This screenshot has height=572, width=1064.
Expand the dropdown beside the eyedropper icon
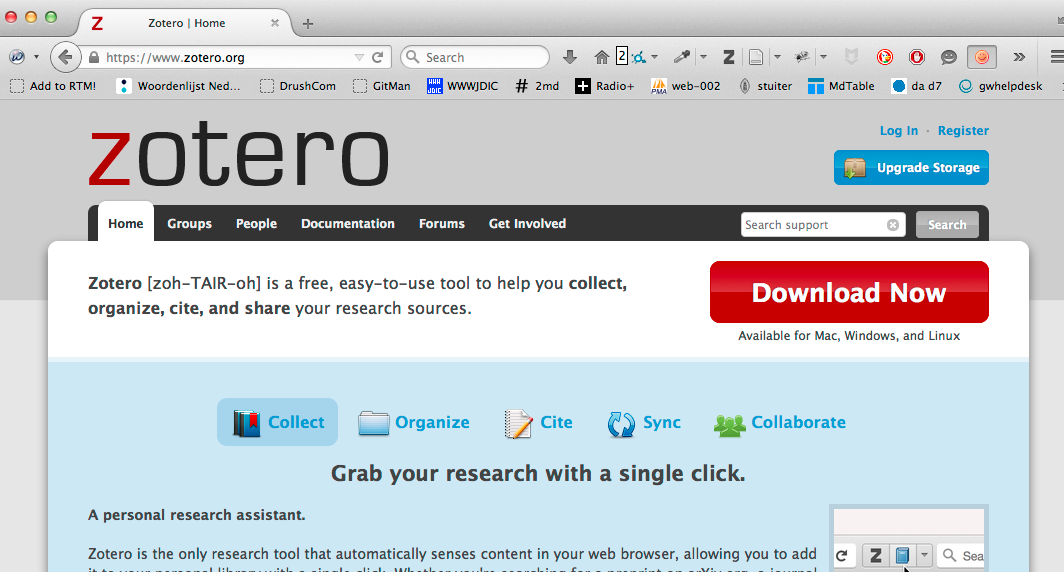(703, 57)
